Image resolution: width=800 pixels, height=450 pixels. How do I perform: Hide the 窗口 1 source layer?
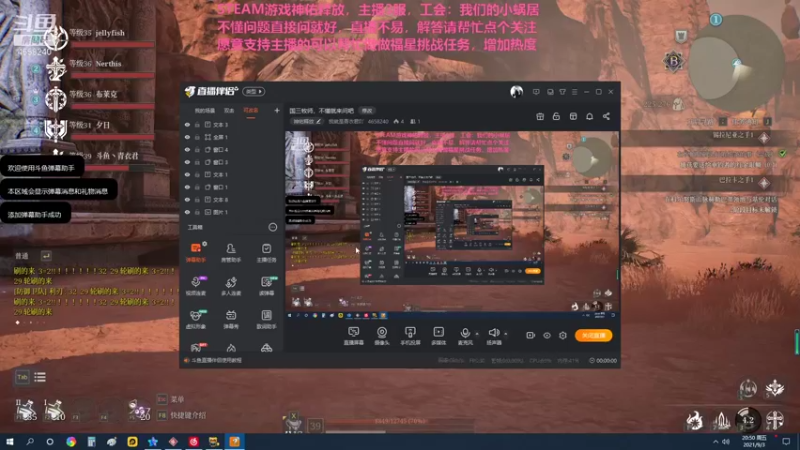(x=187, y=187)
